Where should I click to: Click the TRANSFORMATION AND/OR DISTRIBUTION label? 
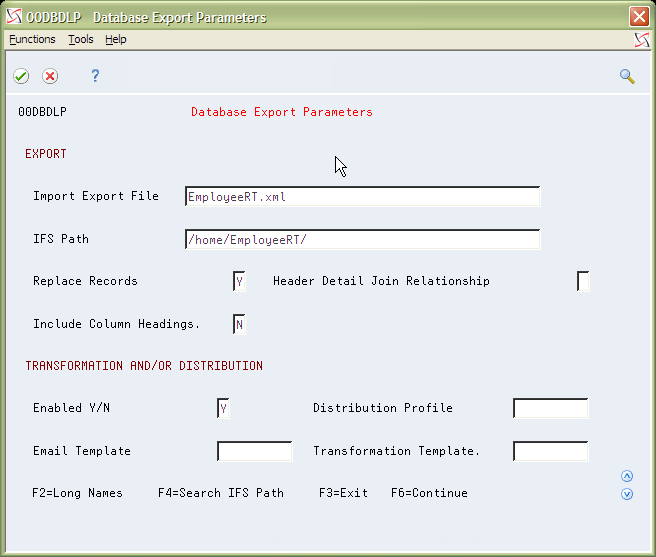coord(144,366)
